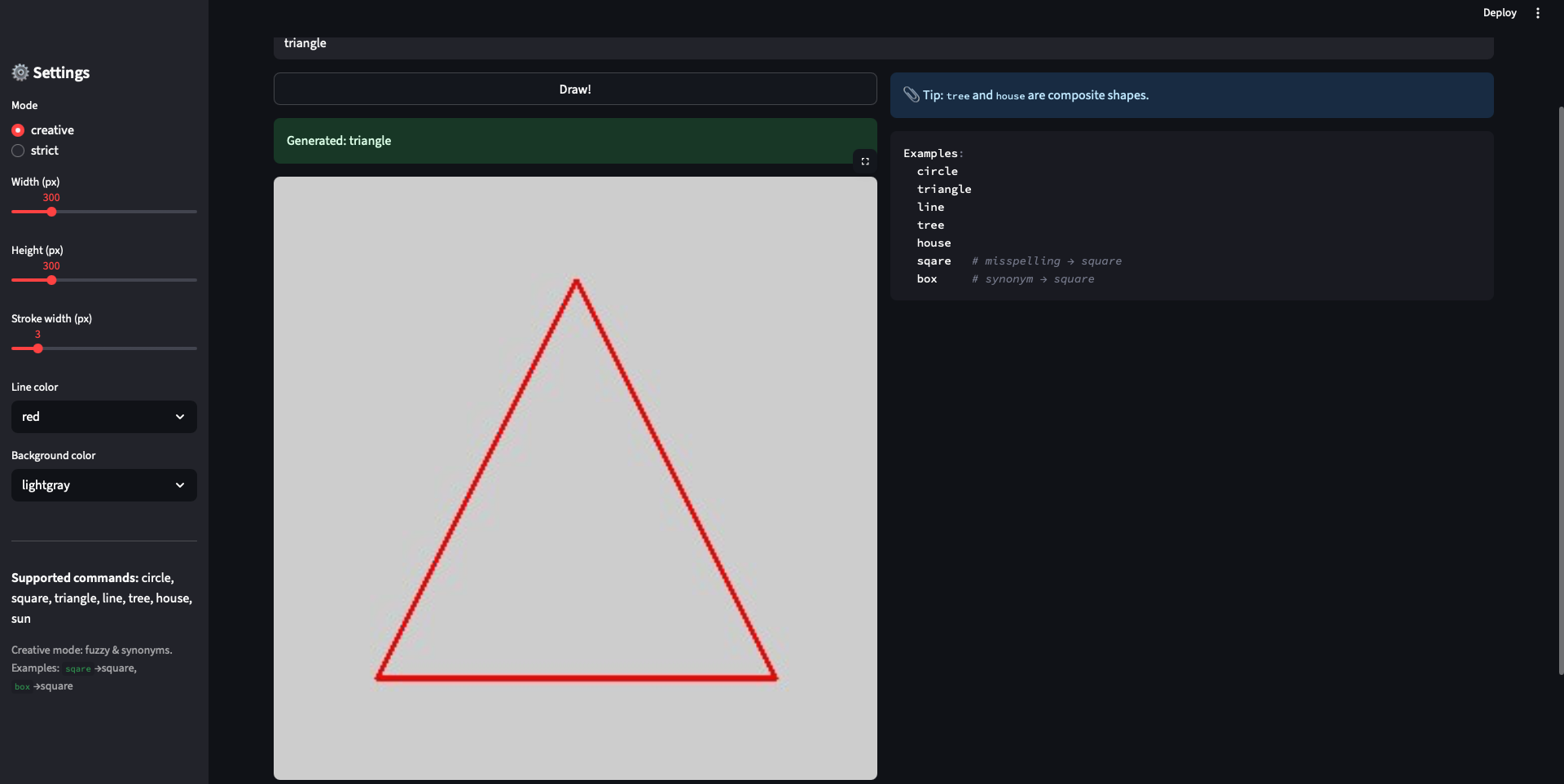Click 'line' in the examples list

click(x=930, y=207)
